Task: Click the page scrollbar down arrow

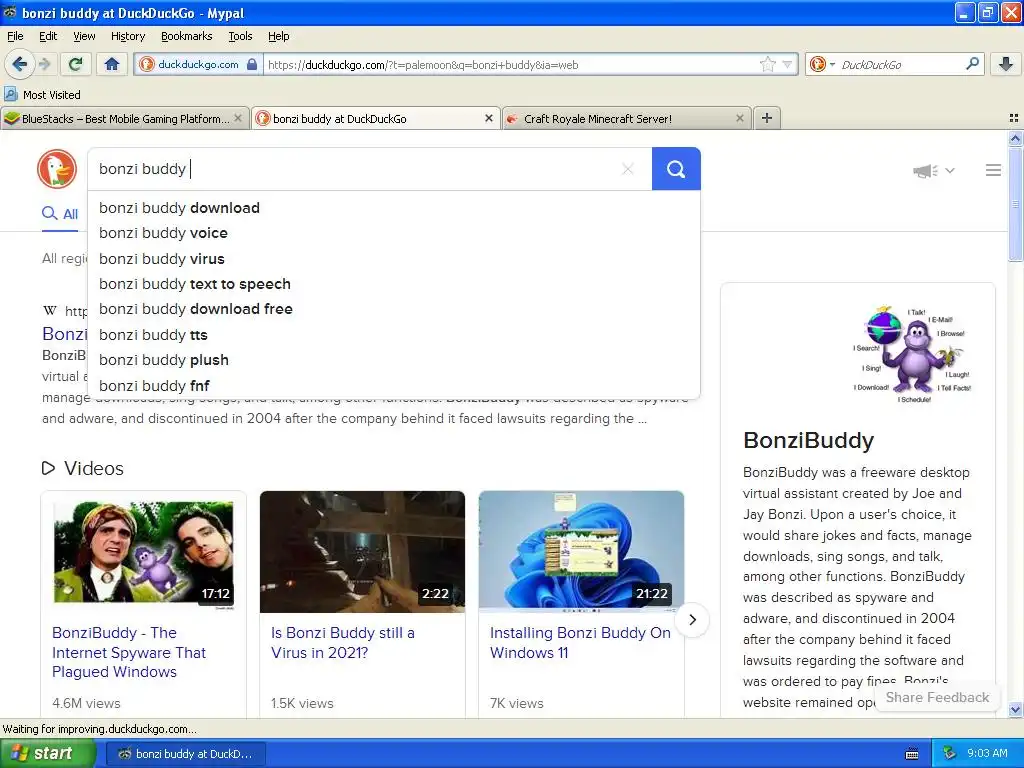Action: [x=1015, y=709]
